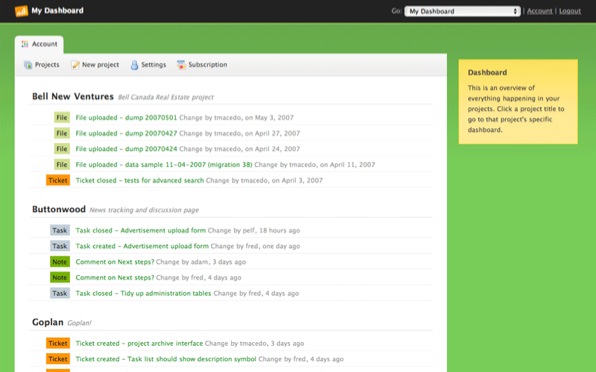Click File badge for data sample 11-04-2007
Image resolution: width=596 pixels, height=372 pixels.
pyautogui.click(x=62, y=165)
